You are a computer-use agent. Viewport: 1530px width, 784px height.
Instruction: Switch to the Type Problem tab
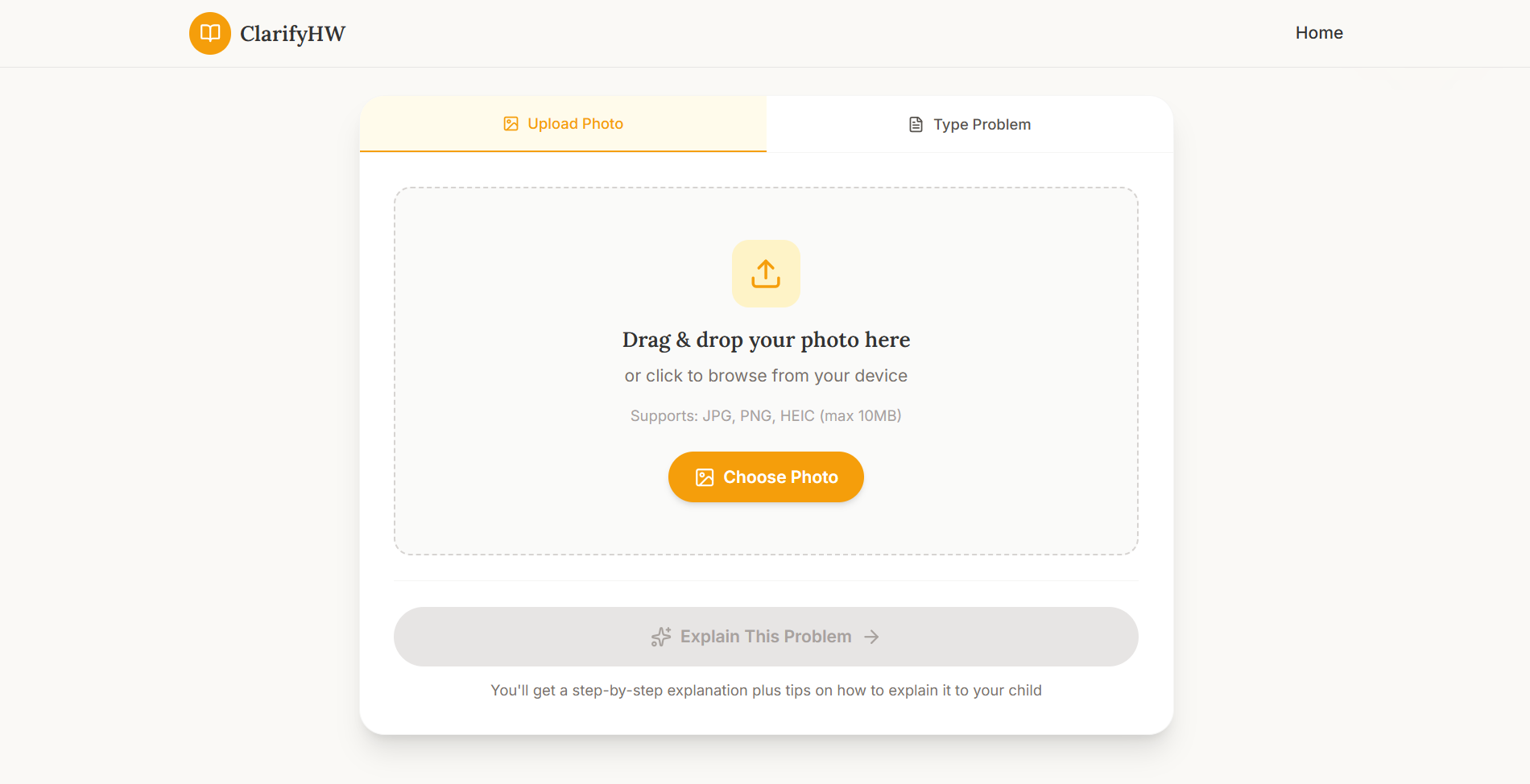(970, 125)
